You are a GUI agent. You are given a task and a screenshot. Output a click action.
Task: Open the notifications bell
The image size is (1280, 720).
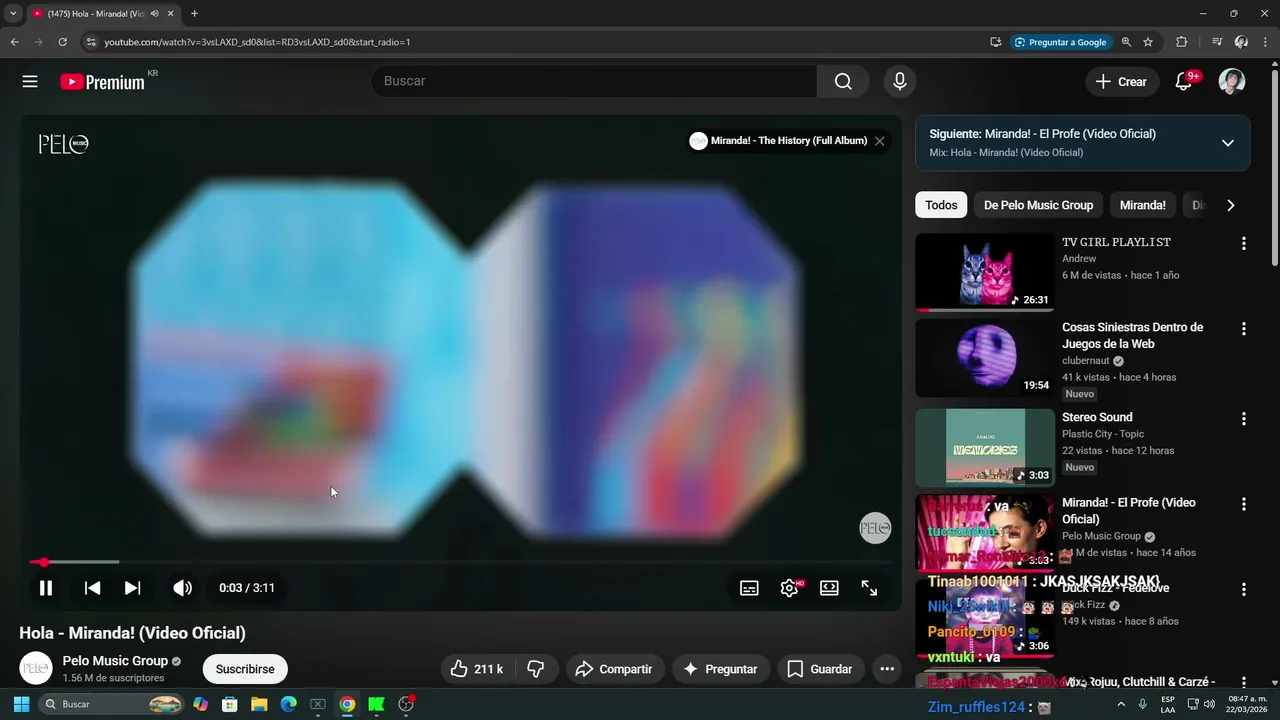pyautogui.click(x=1184, y=82)
